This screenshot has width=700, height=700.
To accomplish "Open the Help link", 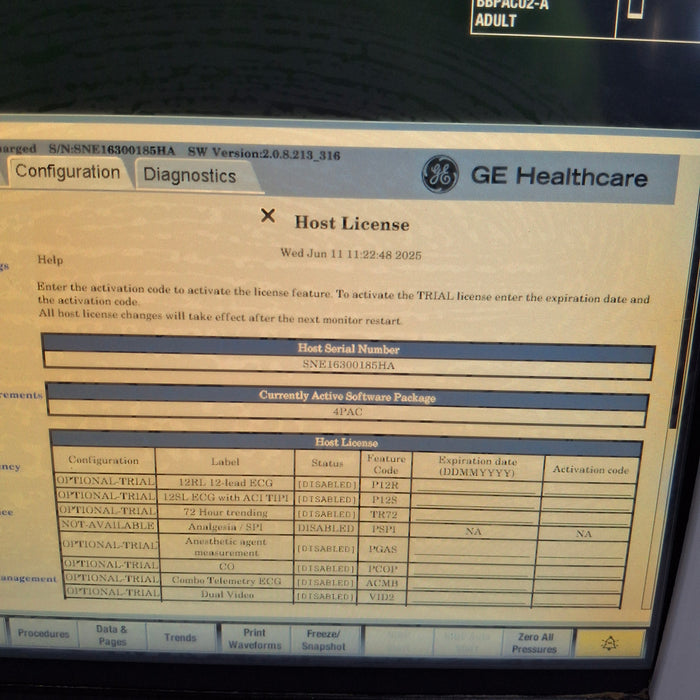I will pos(50,259).
